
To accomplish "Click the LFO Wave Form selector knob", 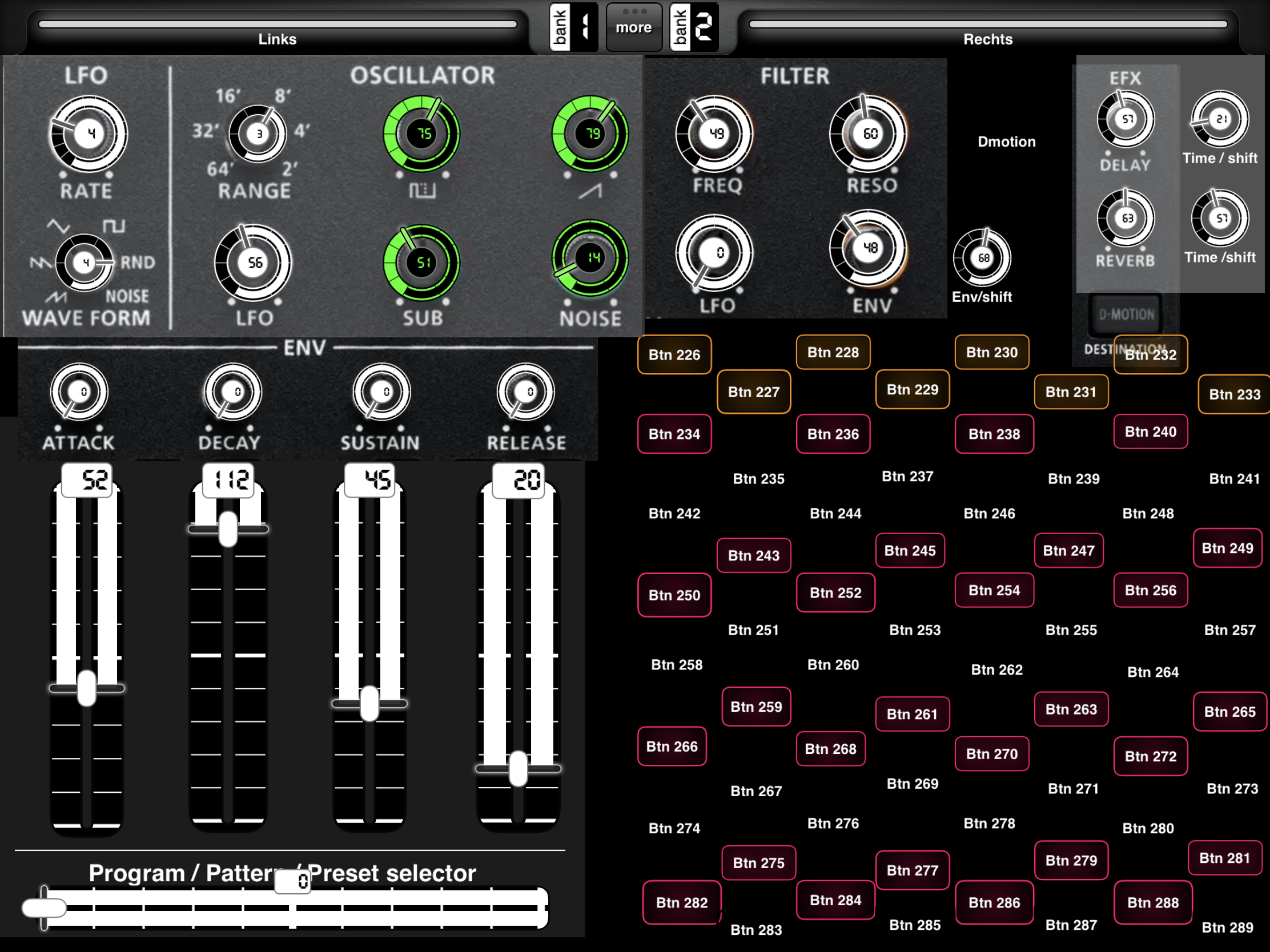I will [84, 263].
